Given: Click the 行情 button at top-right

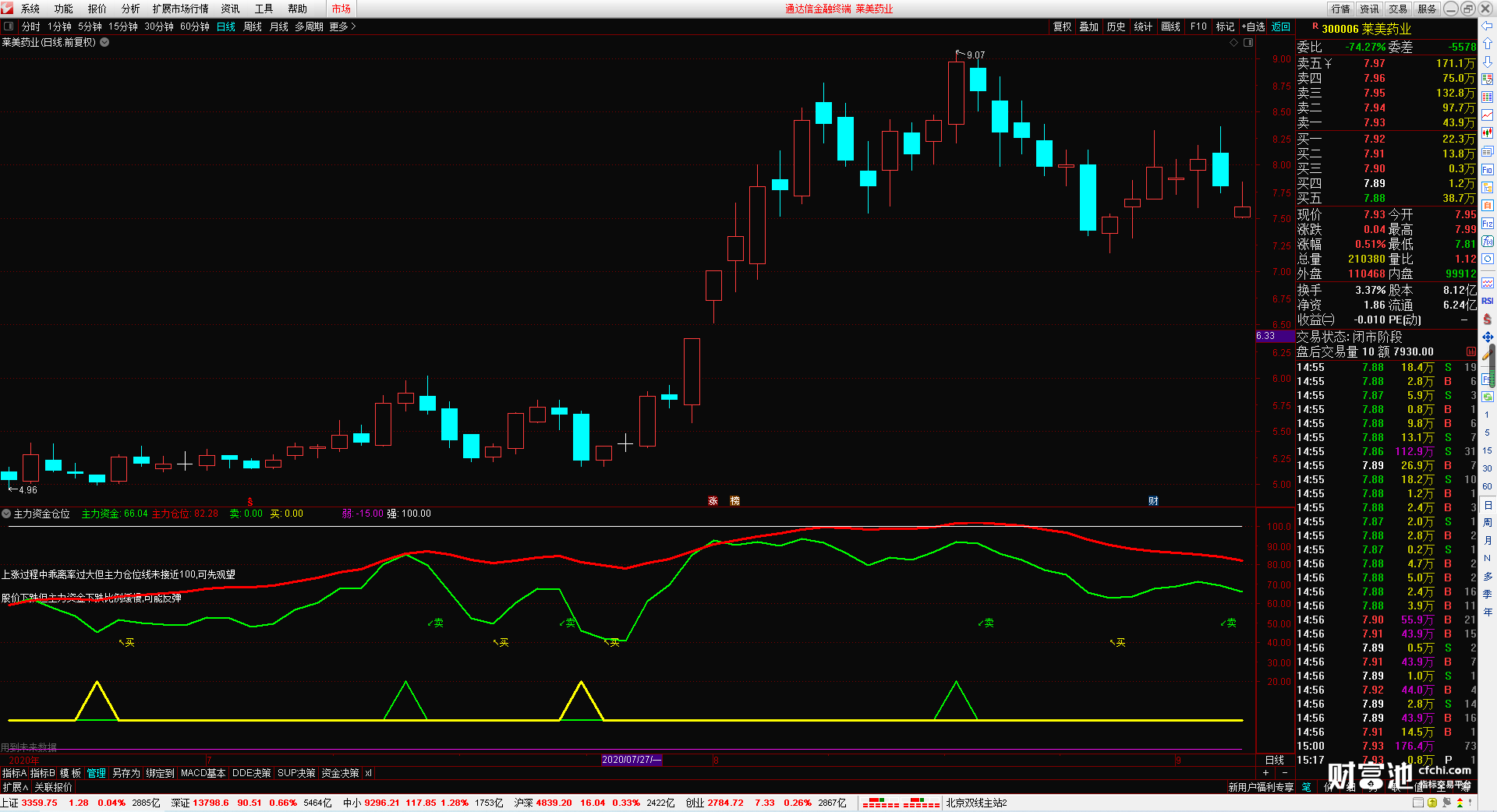Looking at the screenshot, I should pos(1341,9).
